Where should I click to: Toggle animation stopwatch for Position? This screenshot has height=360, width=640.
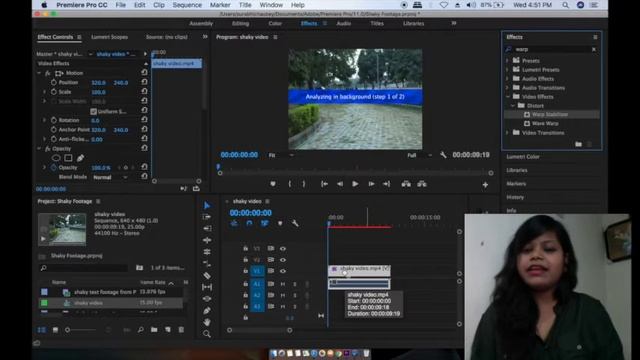click(53, 82)
